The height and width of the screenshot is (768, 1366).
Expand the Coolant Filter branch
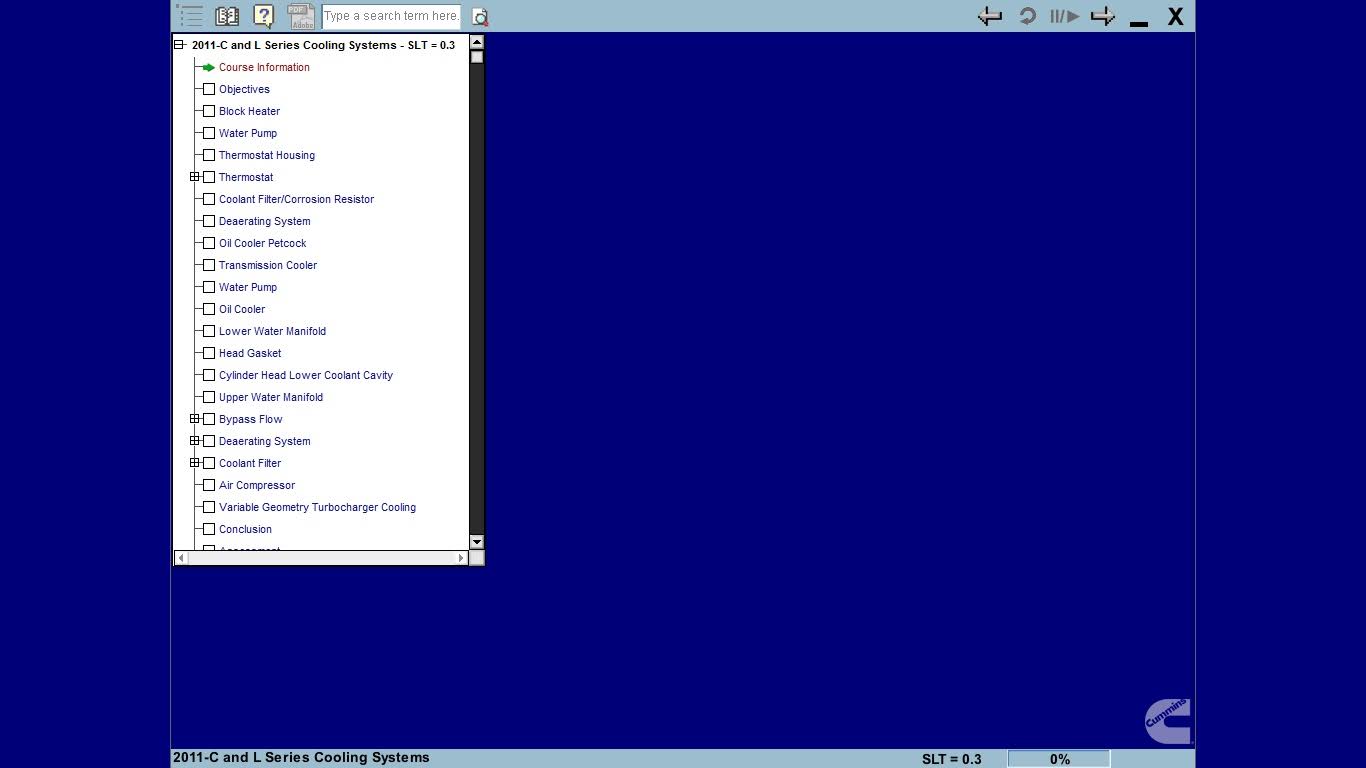tap(195, 463)
